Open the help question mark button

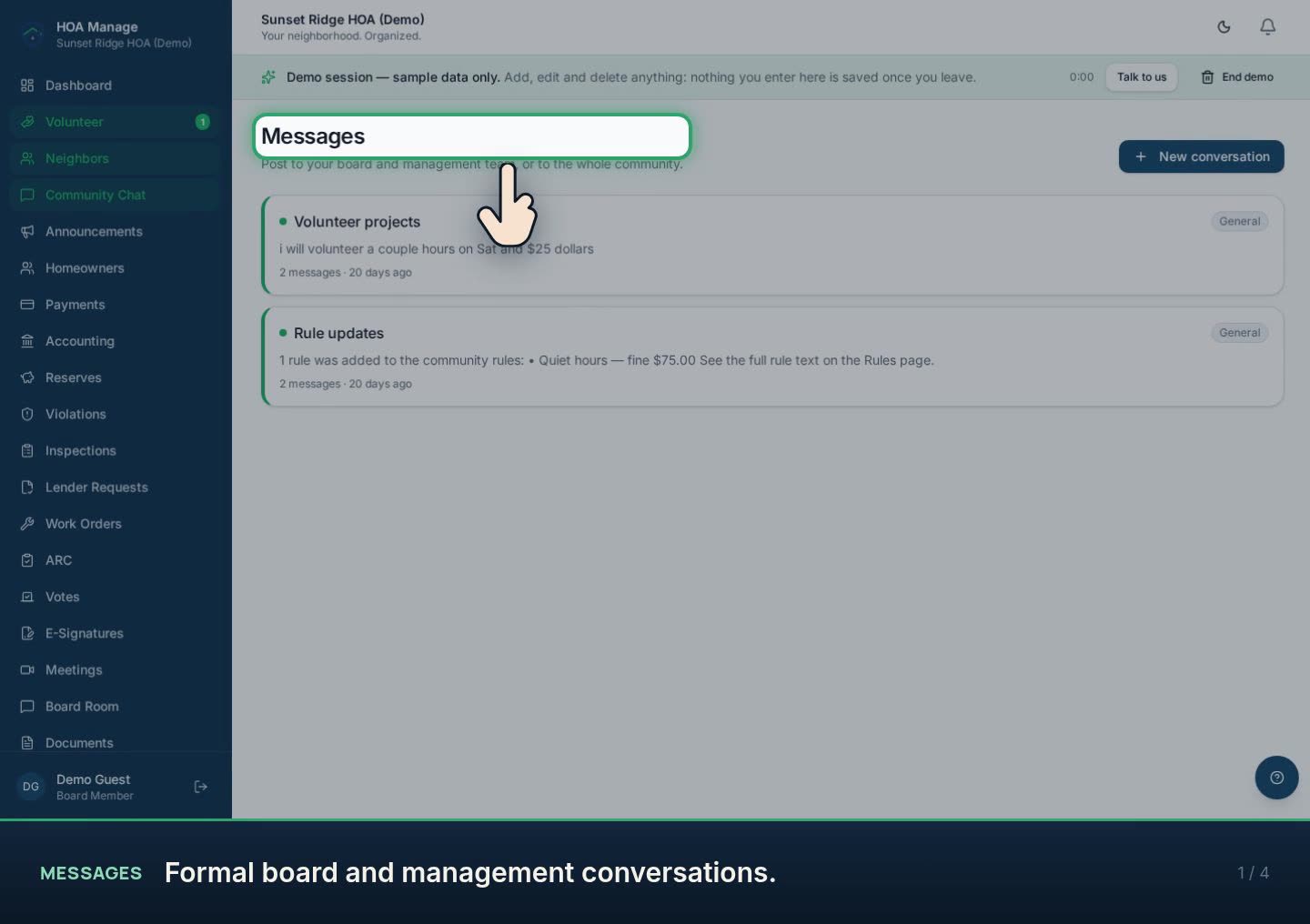tap(1276, 778)
